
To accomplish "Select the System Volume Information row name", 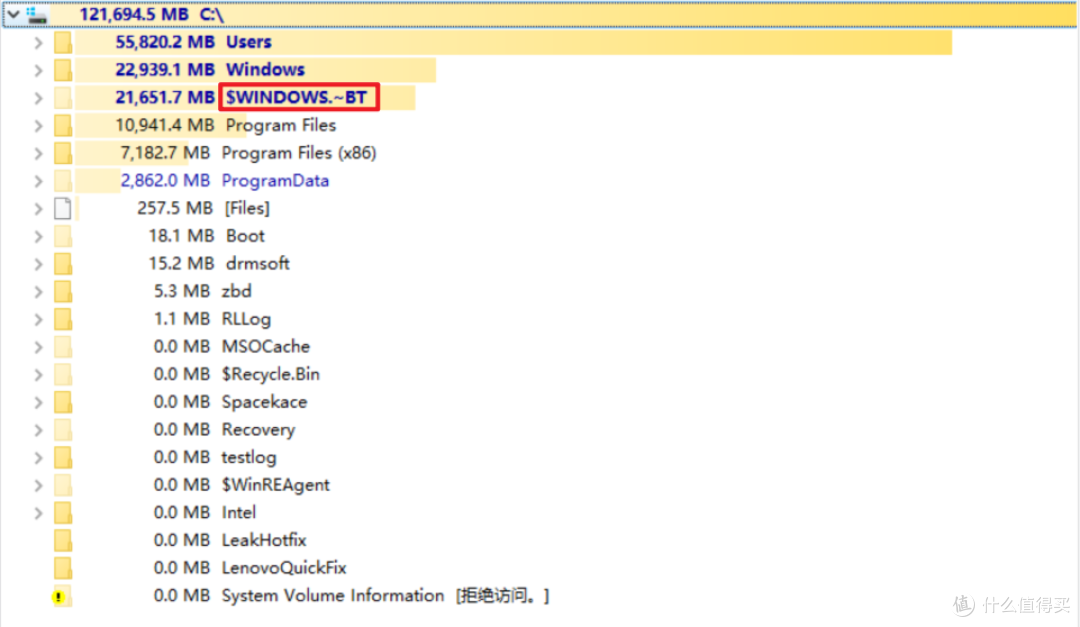I will pos(333,595).
